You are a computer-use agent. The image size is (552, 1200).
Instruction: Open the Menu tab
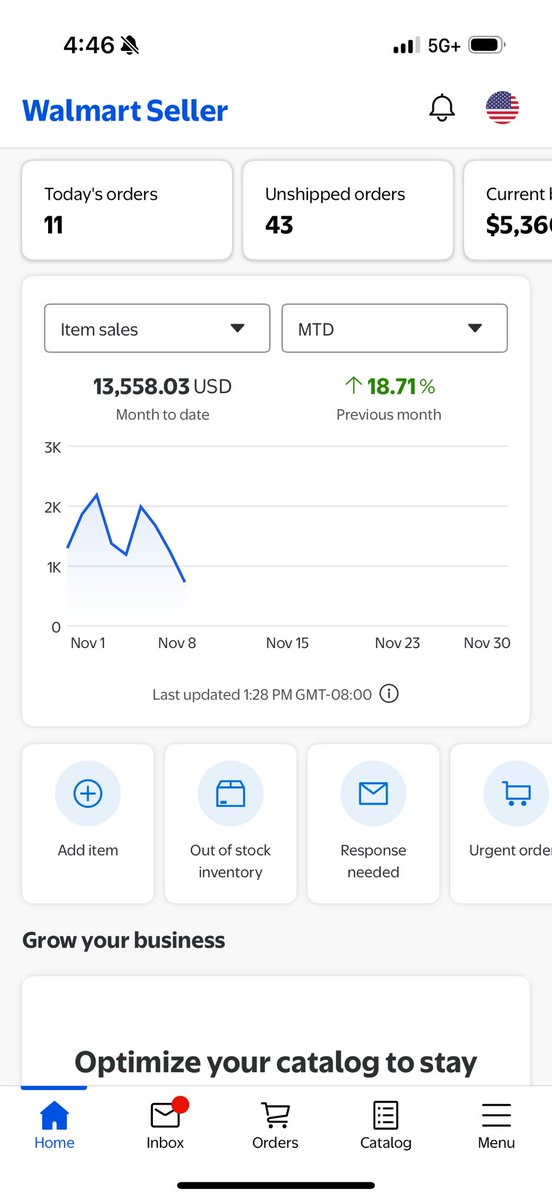pos(496,1125)
